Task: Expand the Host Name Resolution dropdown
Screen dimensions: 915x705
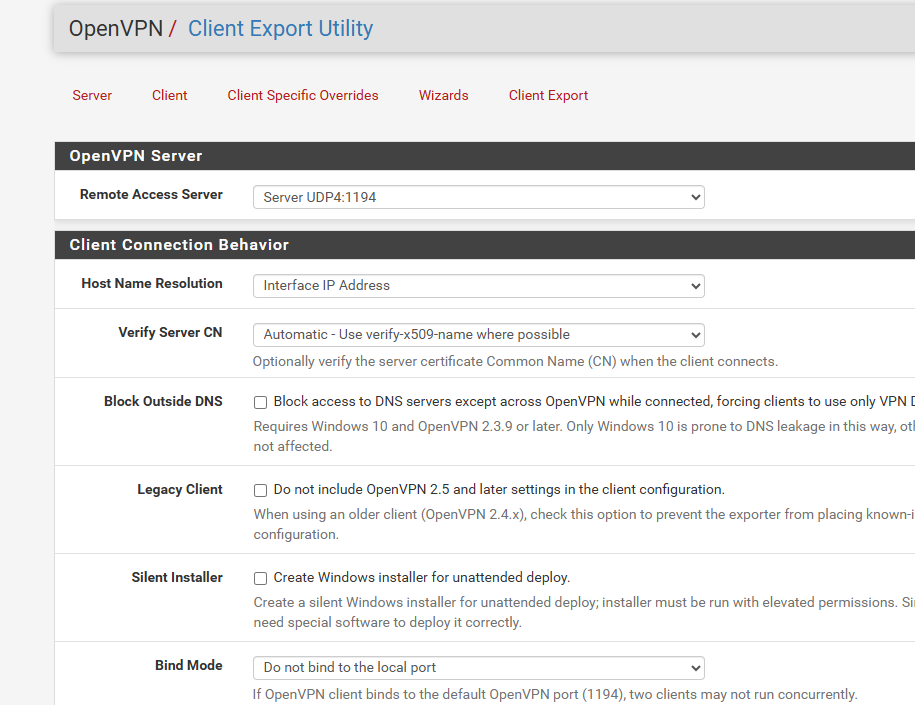Action: tap(479, 286)
